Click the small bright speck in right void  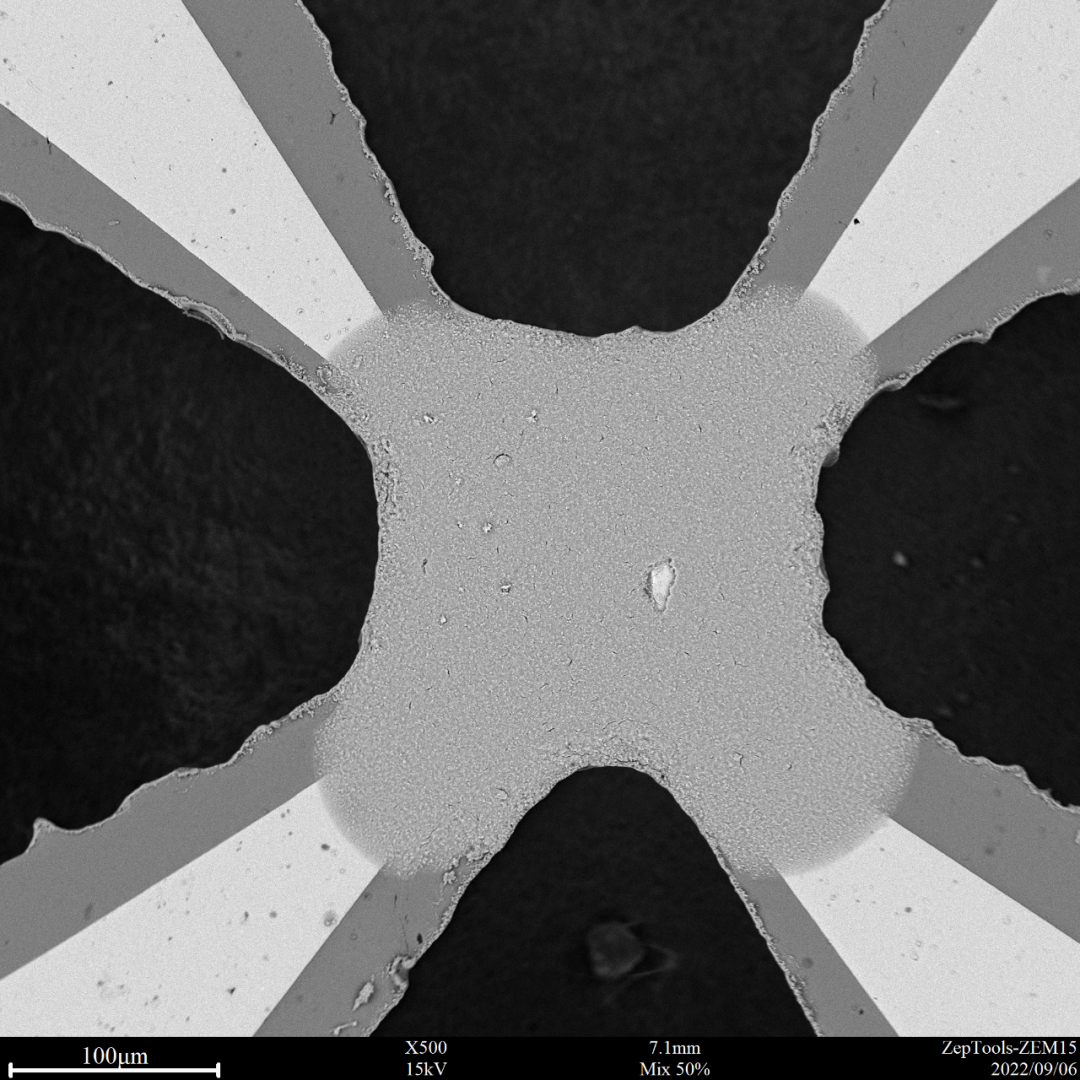click(x=900, y=558)
